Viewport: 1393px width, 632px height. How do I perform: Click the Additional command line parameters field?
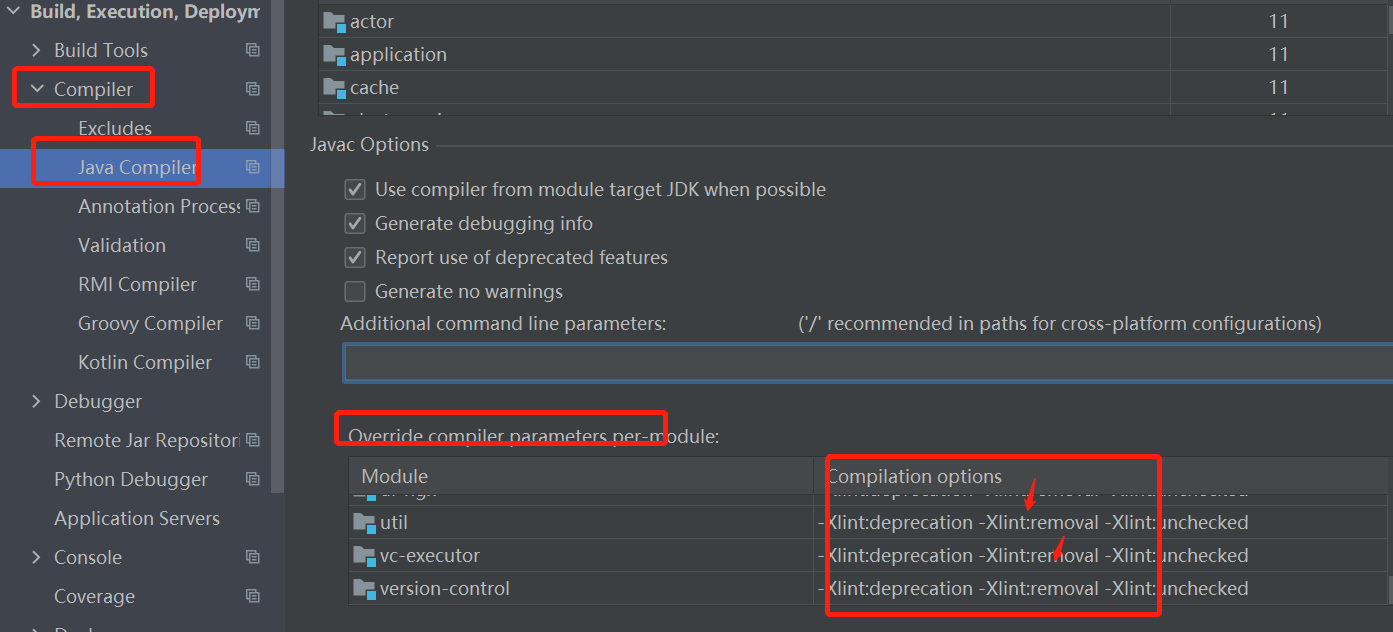[x=860, y=362]
